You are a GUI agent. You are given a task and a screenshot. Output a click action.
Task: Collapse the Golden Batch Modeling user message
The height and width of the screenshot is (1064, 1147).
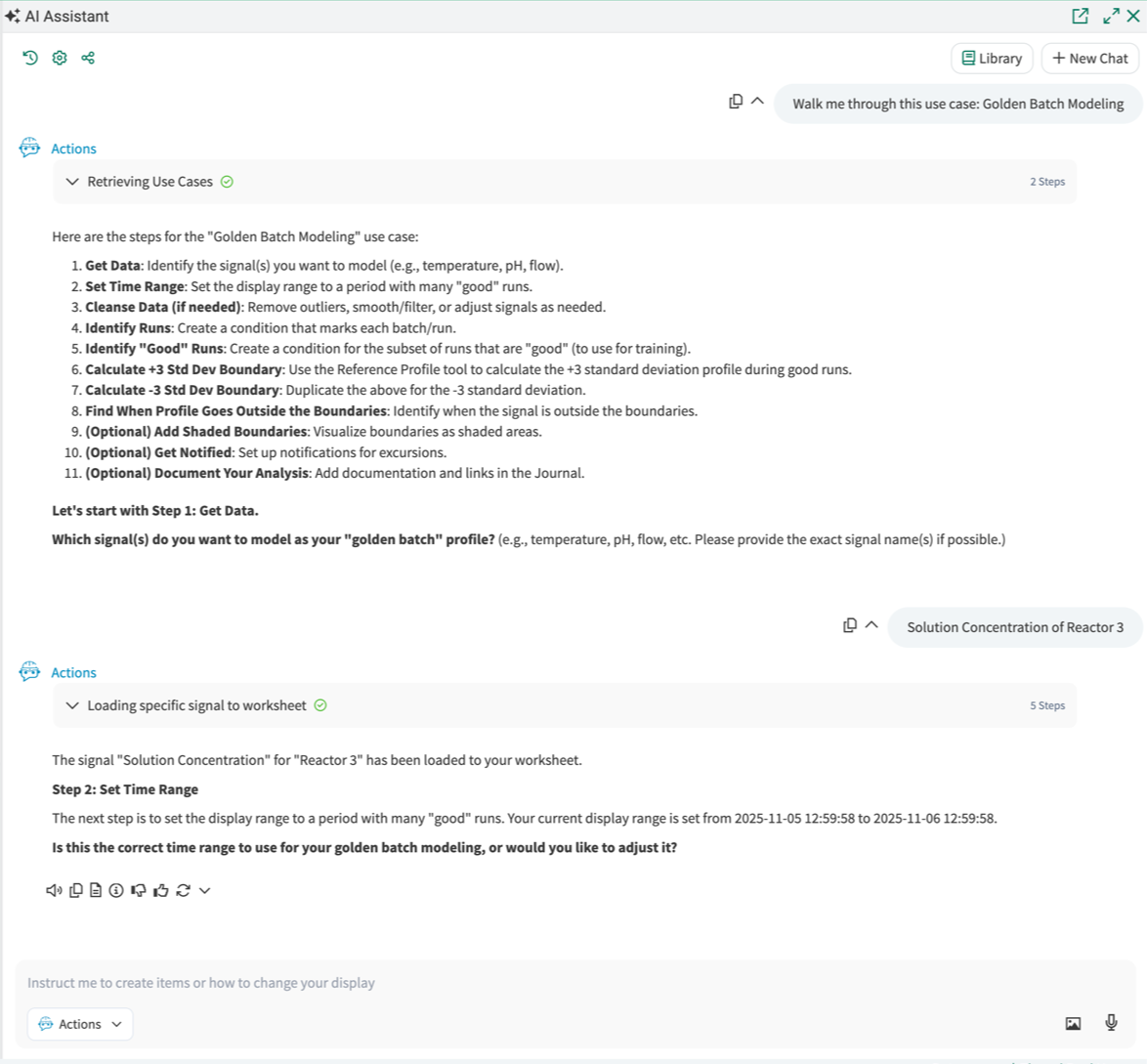coord(757,101)
